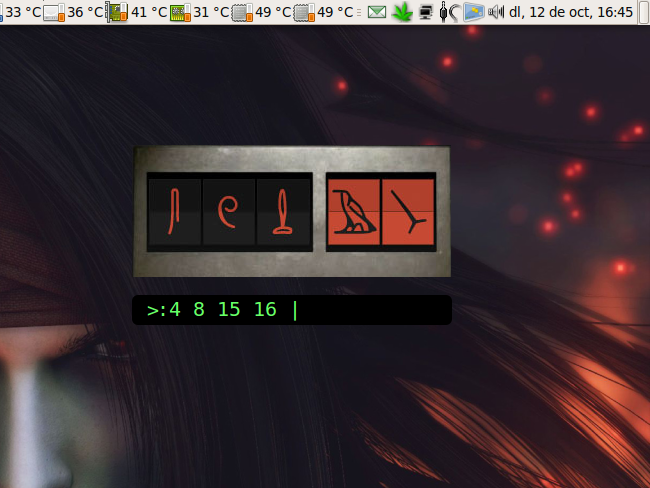Click the 33 °C temperature reading
This screenshot has height=488, width=650.
click(23, 12)
